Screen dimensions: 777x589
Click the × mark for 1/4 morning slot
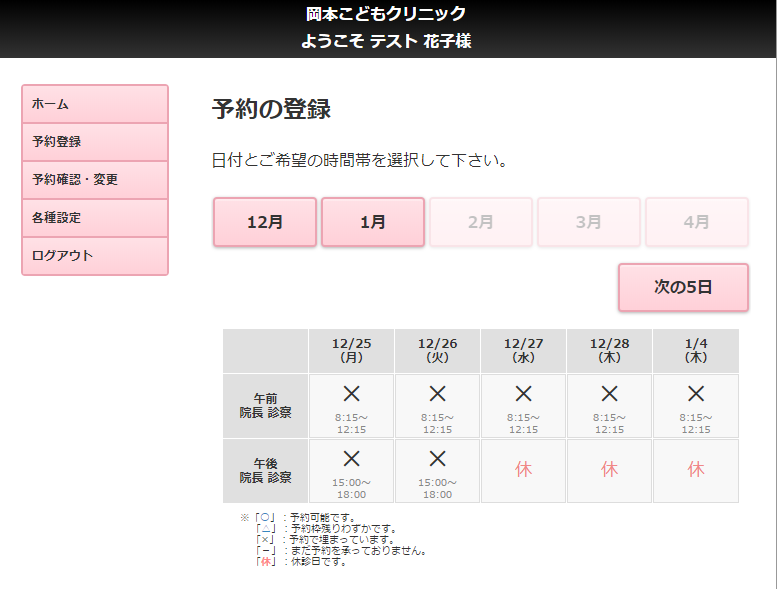696,394
